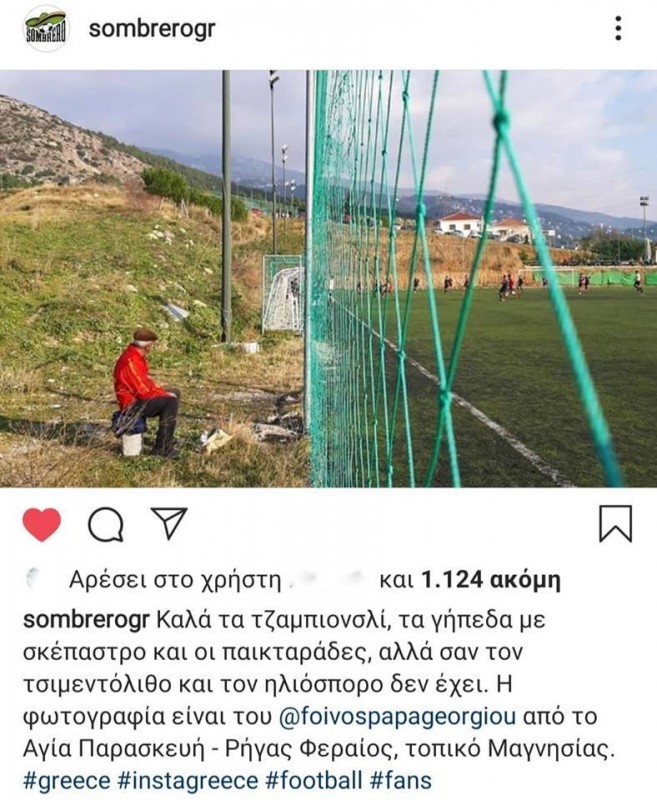Viewport: 657px width, 800px height.
Task: Share post using paper plane icon
Action: pos(170,523)
